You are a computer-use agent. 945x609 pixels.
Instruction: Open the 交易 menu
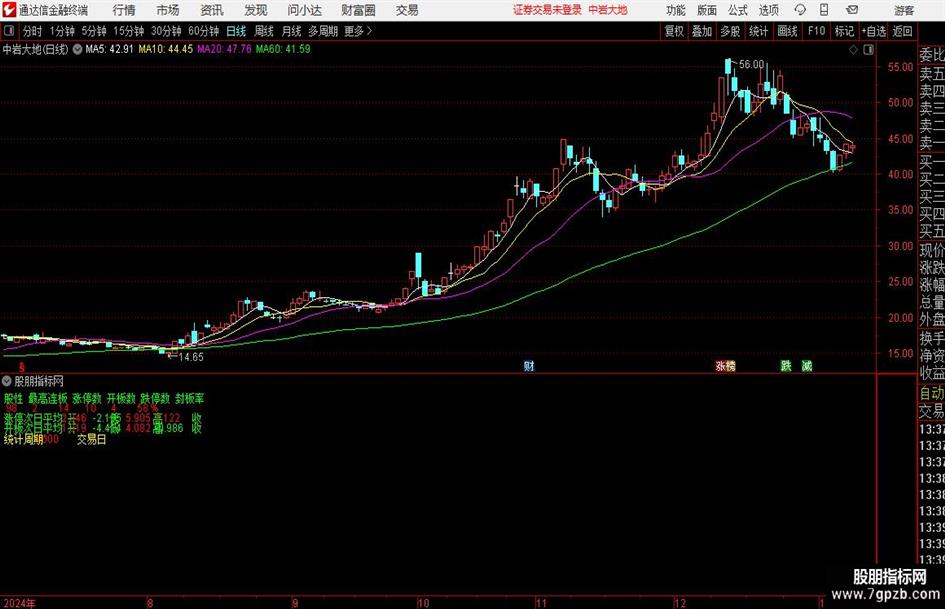(407, 10)
